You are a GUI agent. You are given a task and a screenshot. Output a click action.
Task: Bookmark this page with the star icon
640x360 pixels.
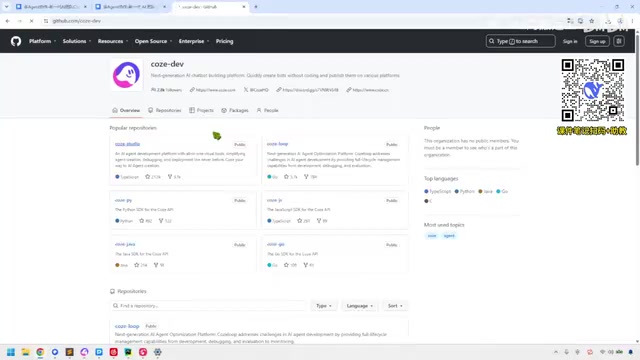pos(591,21)
